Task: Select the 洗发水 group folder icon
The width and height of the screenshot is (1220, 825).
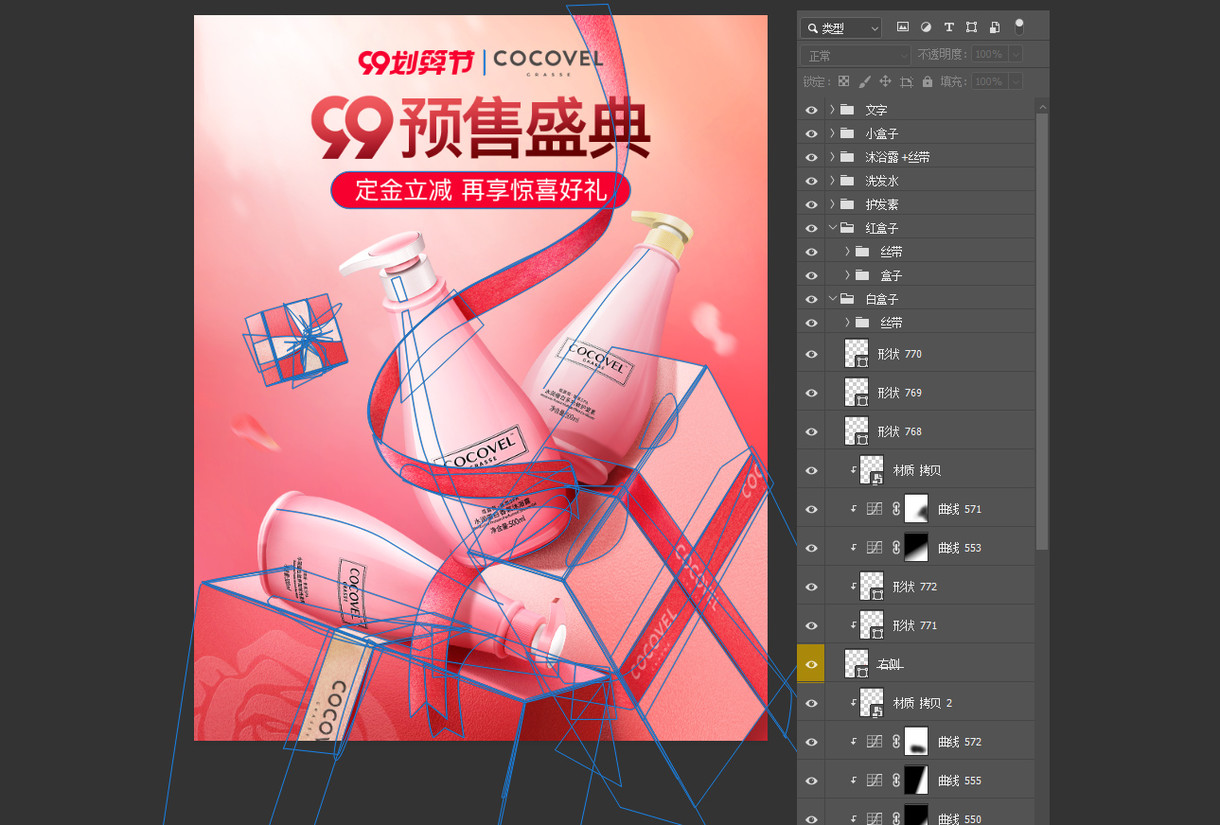Action: coord(847,181)
